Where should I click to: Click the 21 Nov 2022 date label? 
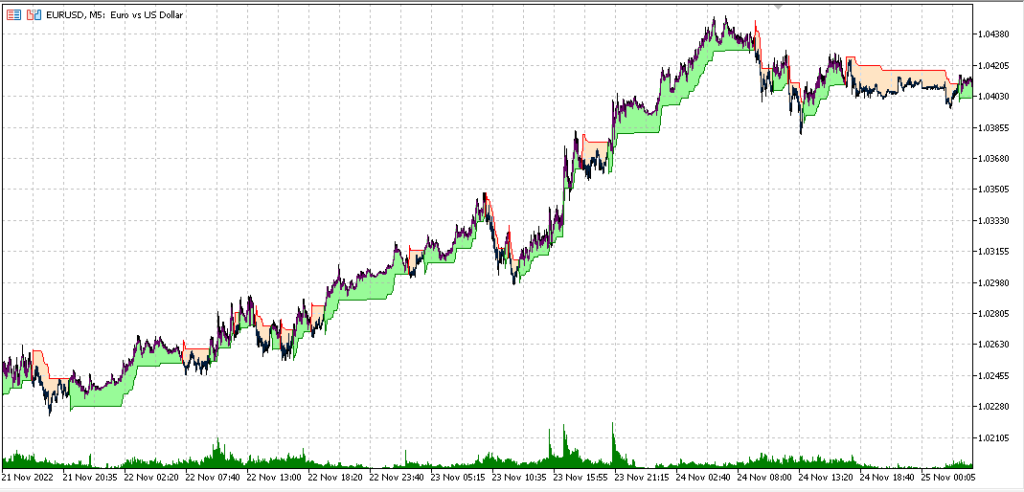tap(30, 478)
